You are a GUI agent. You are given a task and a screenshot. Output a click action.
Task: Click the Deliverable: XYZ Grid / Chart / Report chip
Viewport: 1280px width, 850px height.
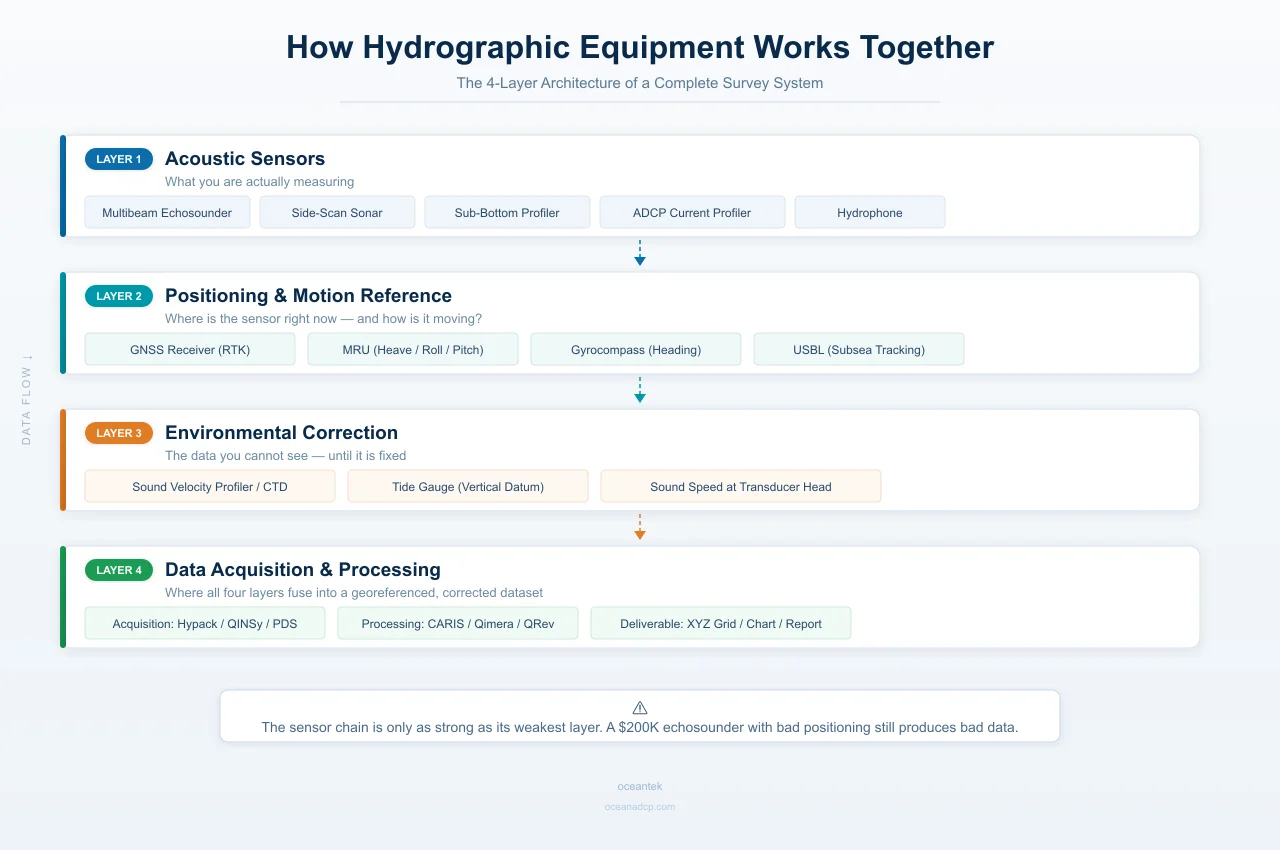coord(721,623)
